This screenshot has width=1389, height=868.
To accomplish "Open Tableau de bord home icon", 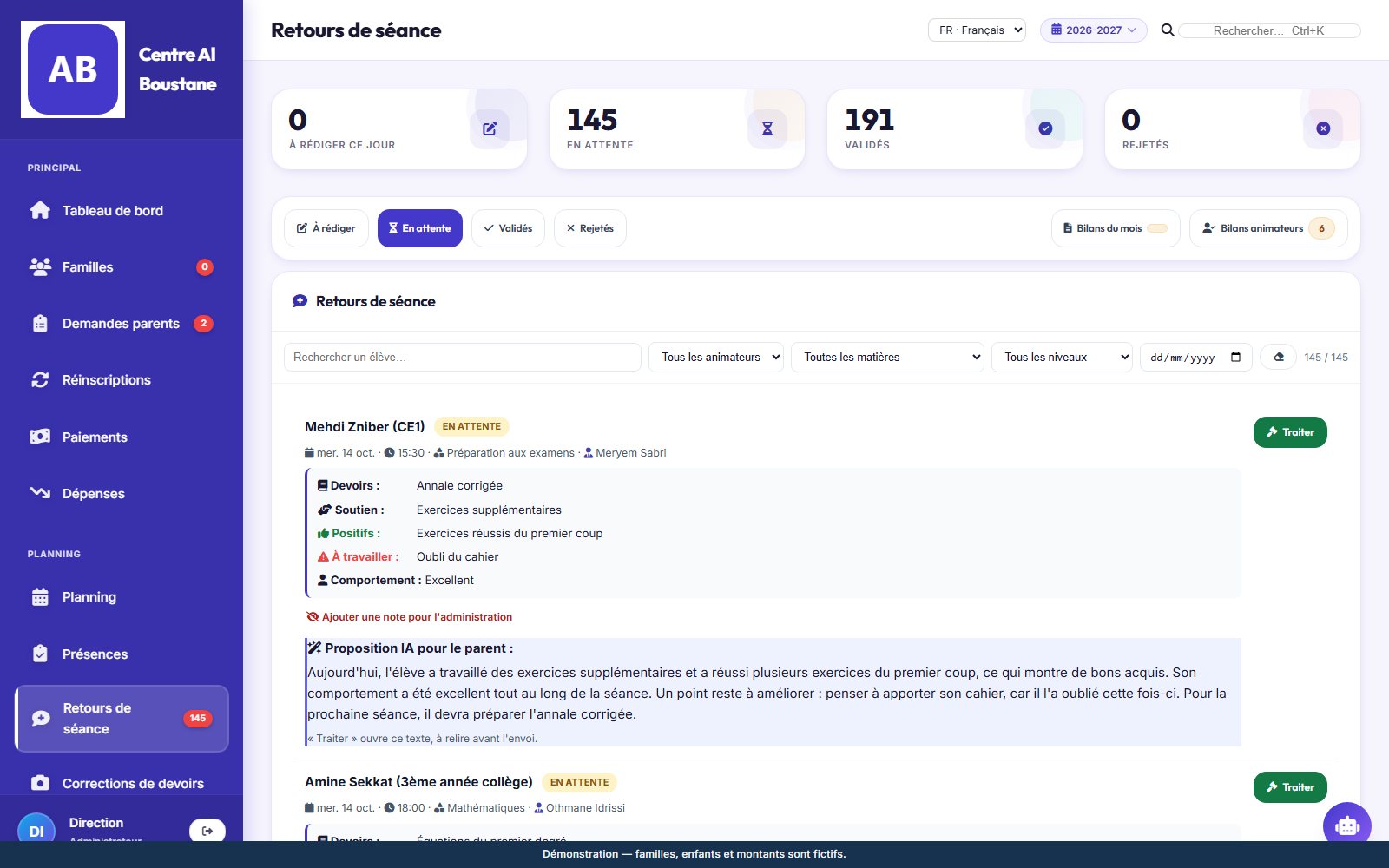I will pos(40,210).
